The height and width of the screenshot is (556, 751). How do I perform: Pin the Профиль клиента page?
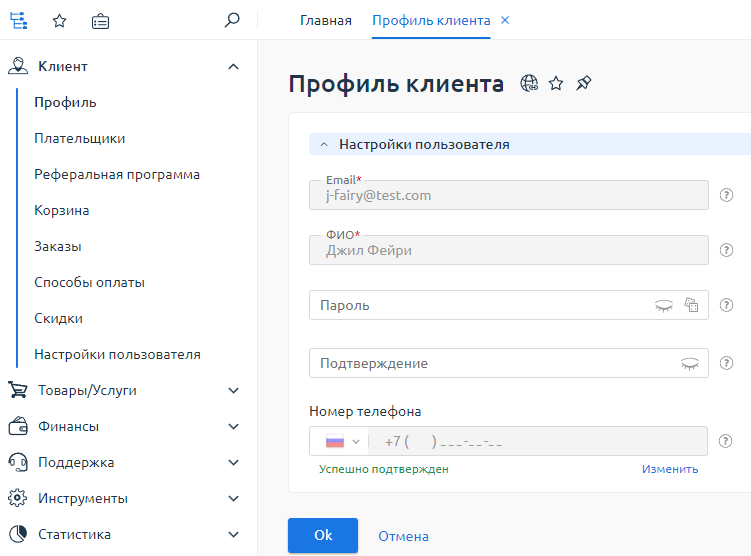point(584,84)
